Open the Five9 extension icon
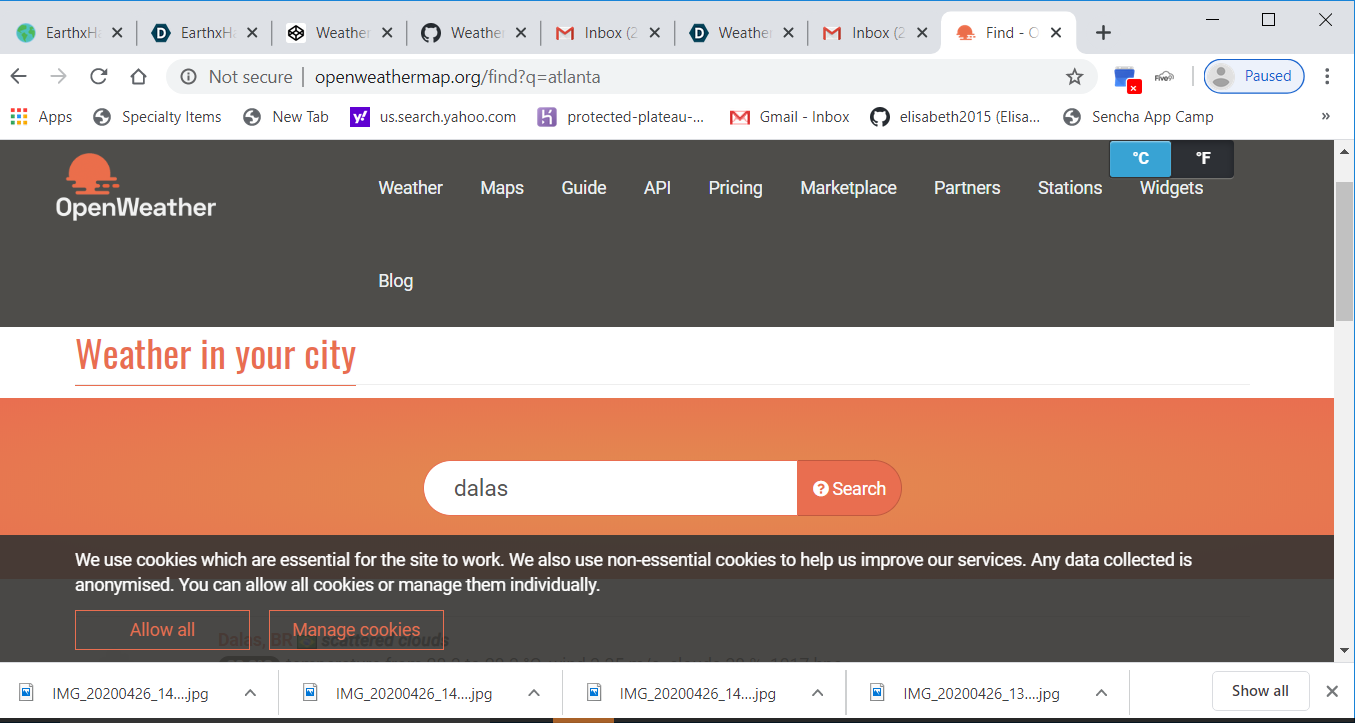The width and height of the screenshot is (1355, 723). [1164, 77]
